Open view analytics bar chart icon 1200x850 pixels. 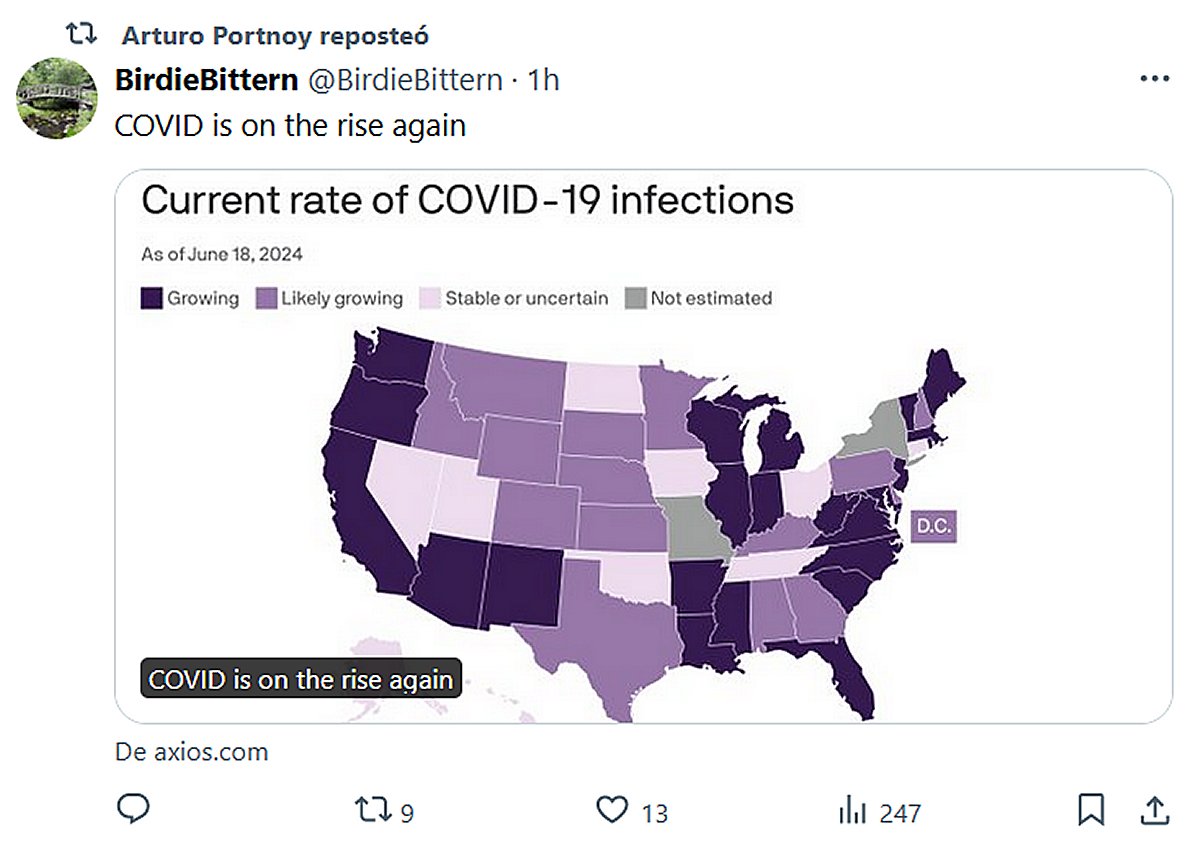[x=851, y=810]
